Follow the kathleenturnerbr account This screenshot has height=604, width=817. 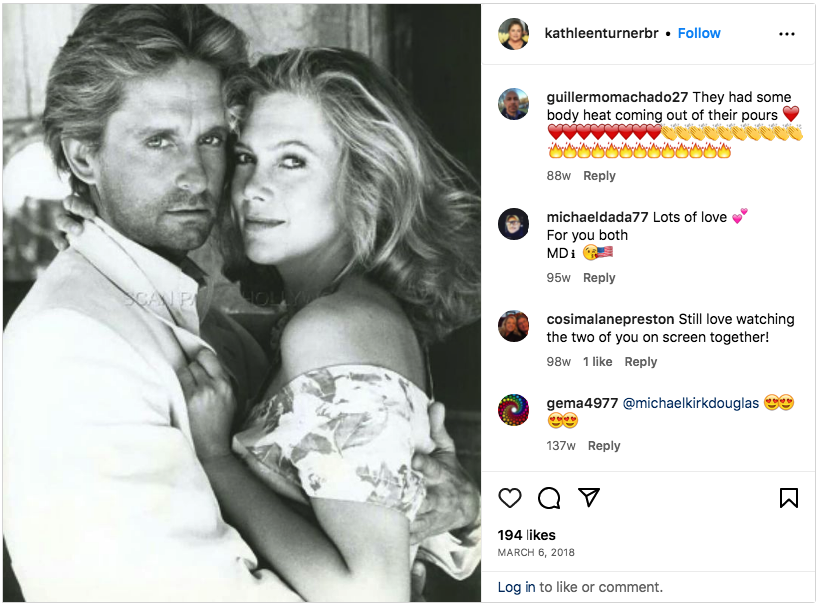pyautogui.click(x=699, y=33)
